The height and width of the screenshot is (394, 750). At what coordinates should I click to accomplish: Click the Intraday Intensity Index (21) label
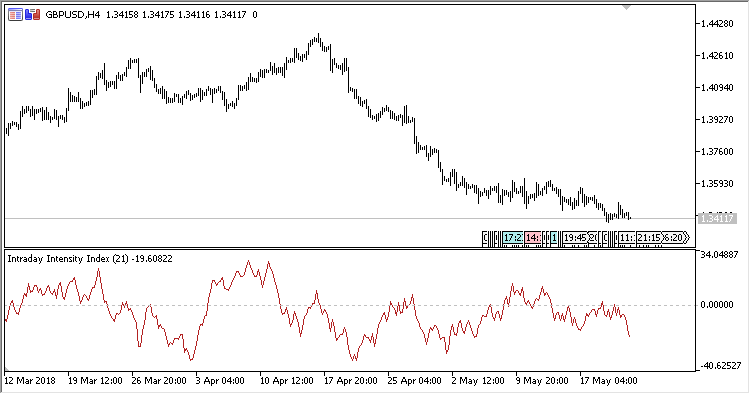pos(68,259)
